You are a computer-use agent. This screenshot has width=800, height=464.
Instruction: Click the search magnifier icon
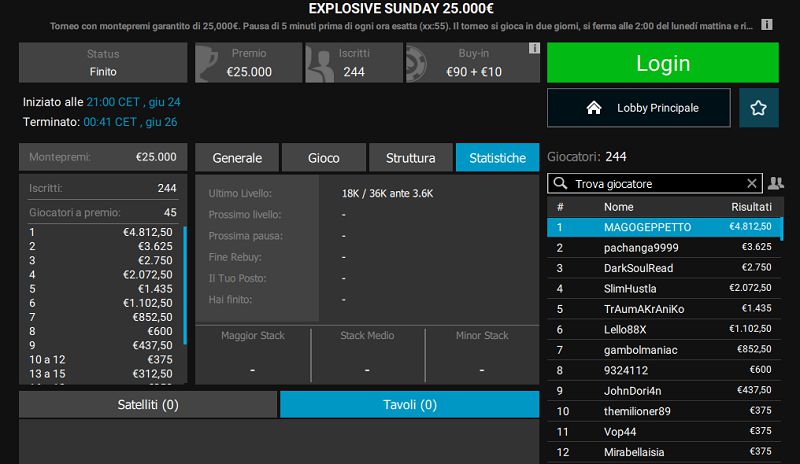coord(560,183)
